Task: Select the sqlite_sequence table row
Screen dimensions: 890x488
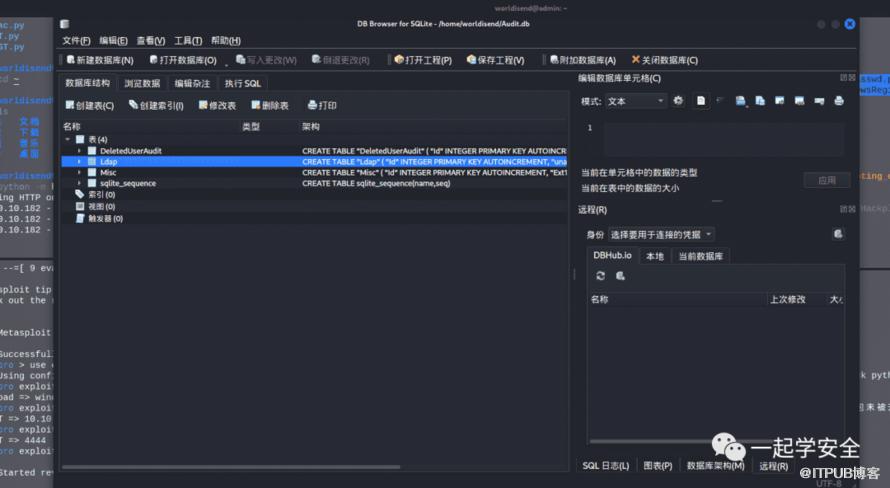Action: pos(314,183)
